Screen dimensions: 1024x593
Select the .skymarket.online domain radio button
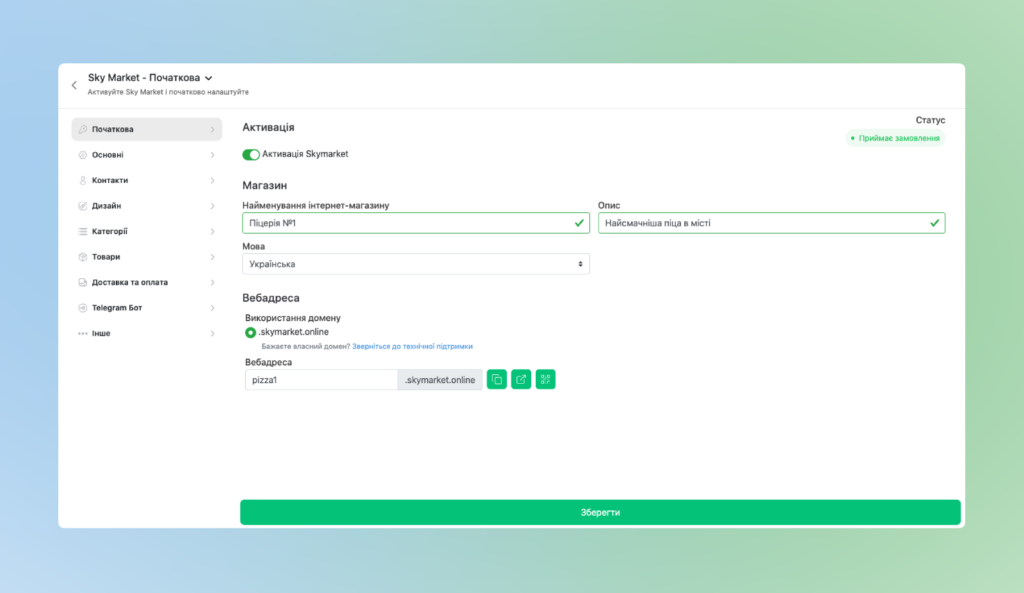click(x=250, y=332)
